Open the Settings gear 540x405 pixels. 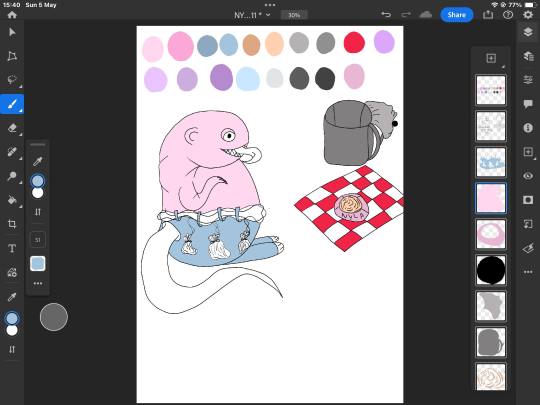(x=528, y=15)
